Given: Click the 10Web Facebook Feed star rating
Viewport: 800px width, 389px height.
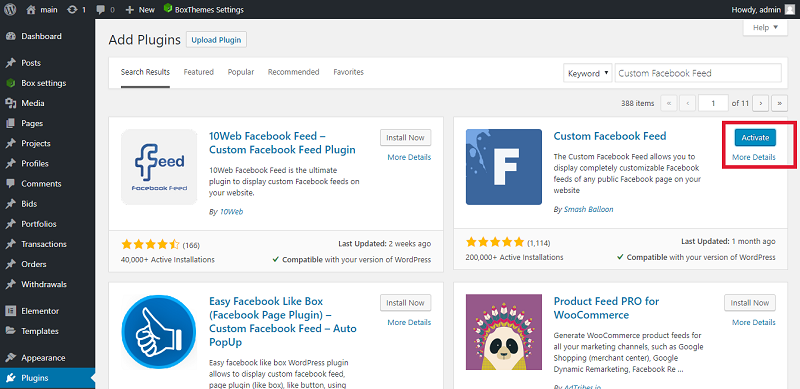Looking at the screenshot, I should coord(151,244).
